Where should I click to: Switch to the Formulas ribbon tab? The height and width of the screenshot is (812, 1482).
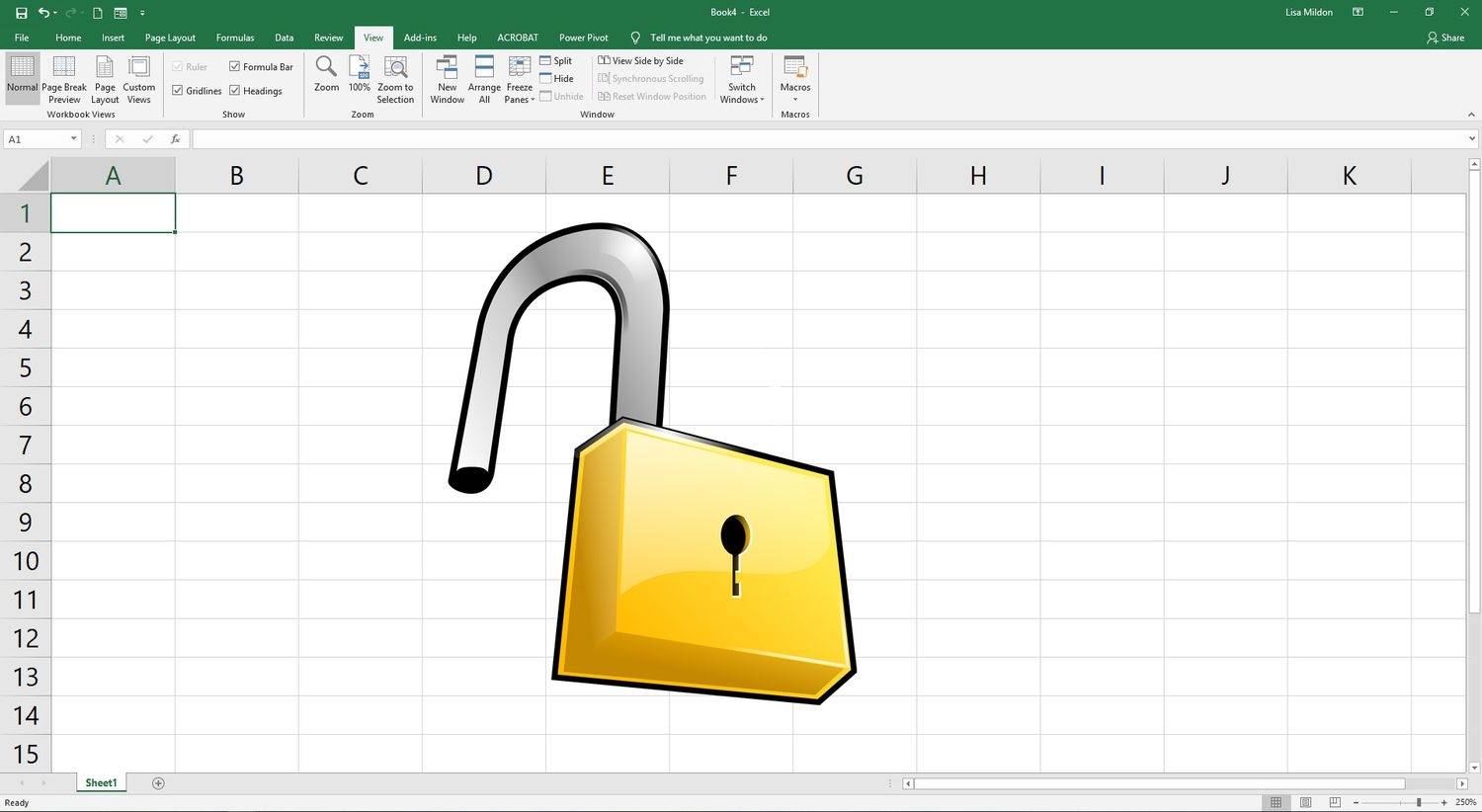235,38
